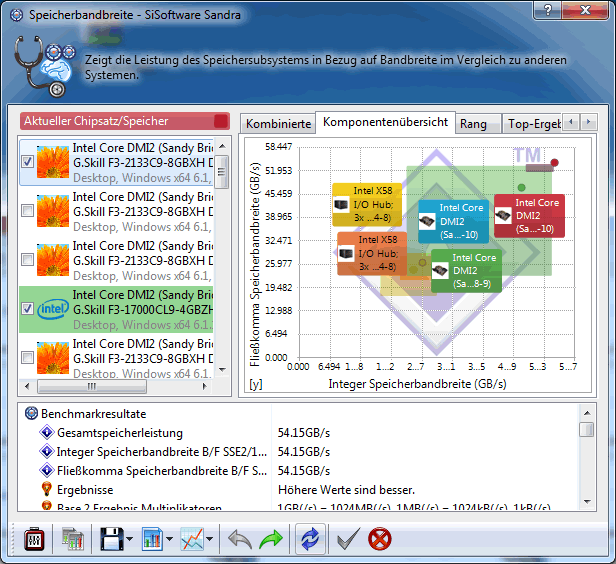Screen dimensions: 616x564
Task: Click the red Intel Core DMI2 chart label
Action: coord(529,216)
